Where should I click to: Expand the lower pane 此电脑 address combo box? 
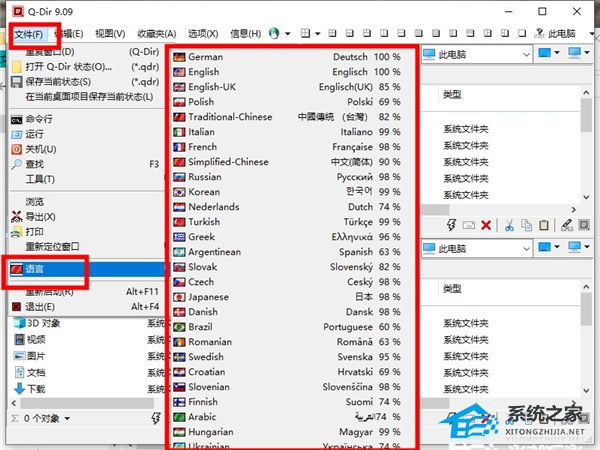527,249
